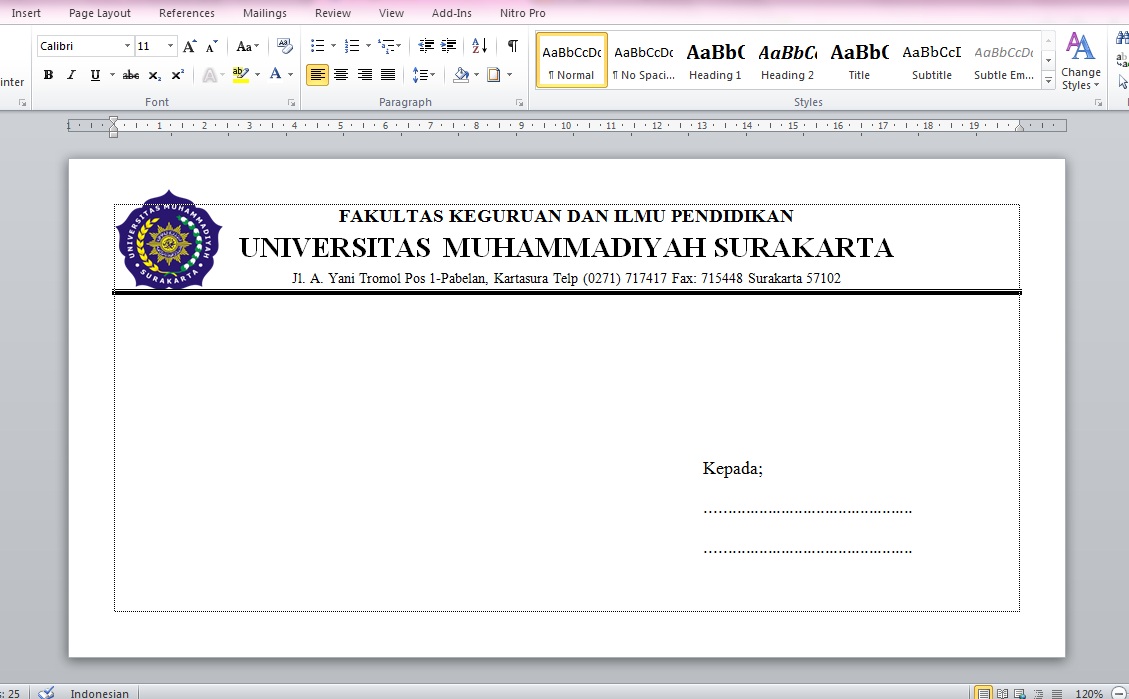Click Numbering list icon
Screen dimensions: 1129x699
point(351,46)
